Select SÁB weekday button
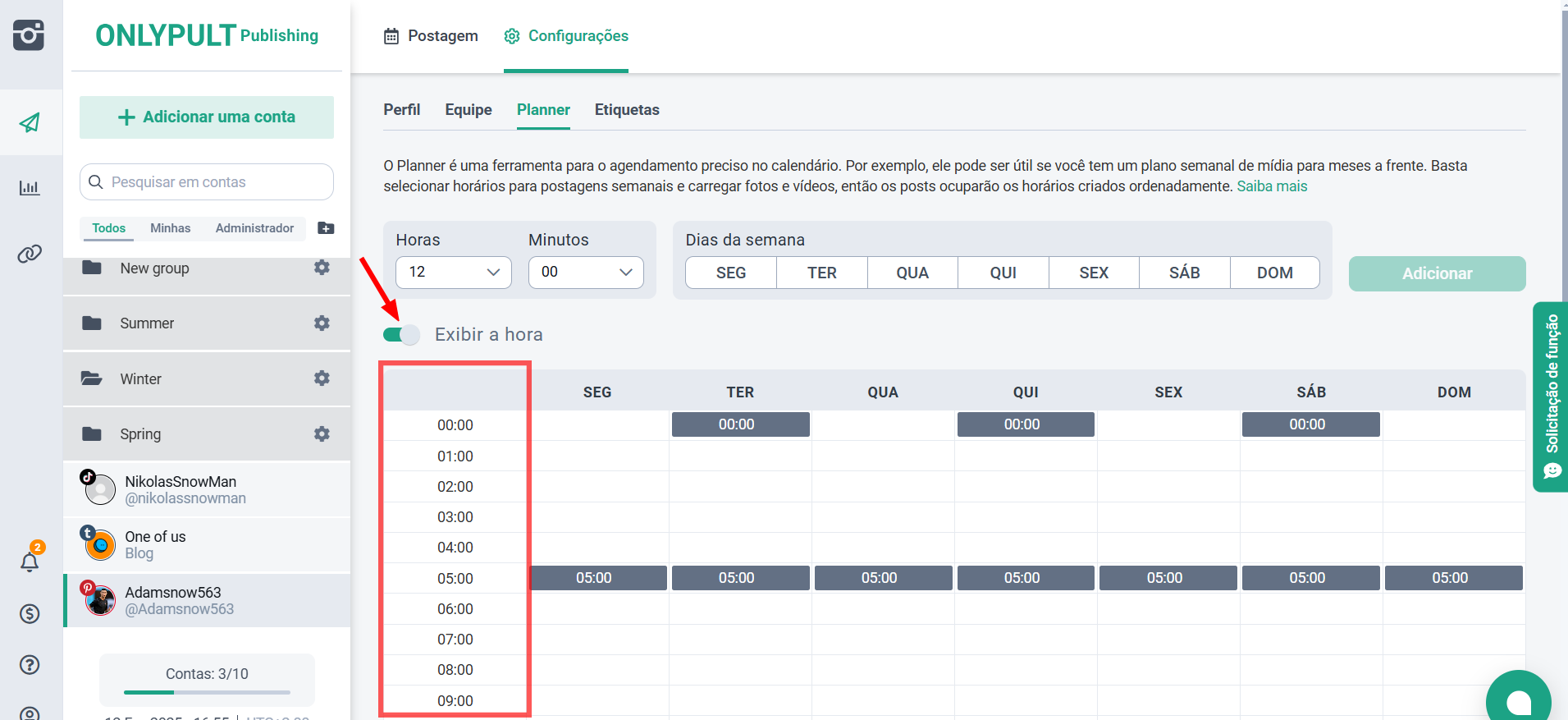Viewport: 1568px width, 720px height. (1184, 273)
